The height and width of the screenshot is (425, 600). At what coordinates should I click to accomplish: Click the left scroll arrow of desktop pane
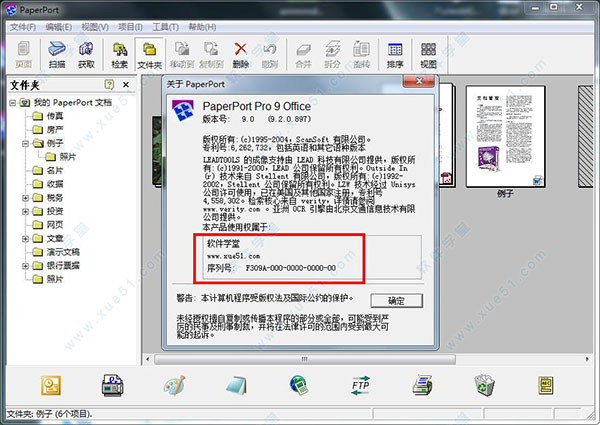coord(148,359)
